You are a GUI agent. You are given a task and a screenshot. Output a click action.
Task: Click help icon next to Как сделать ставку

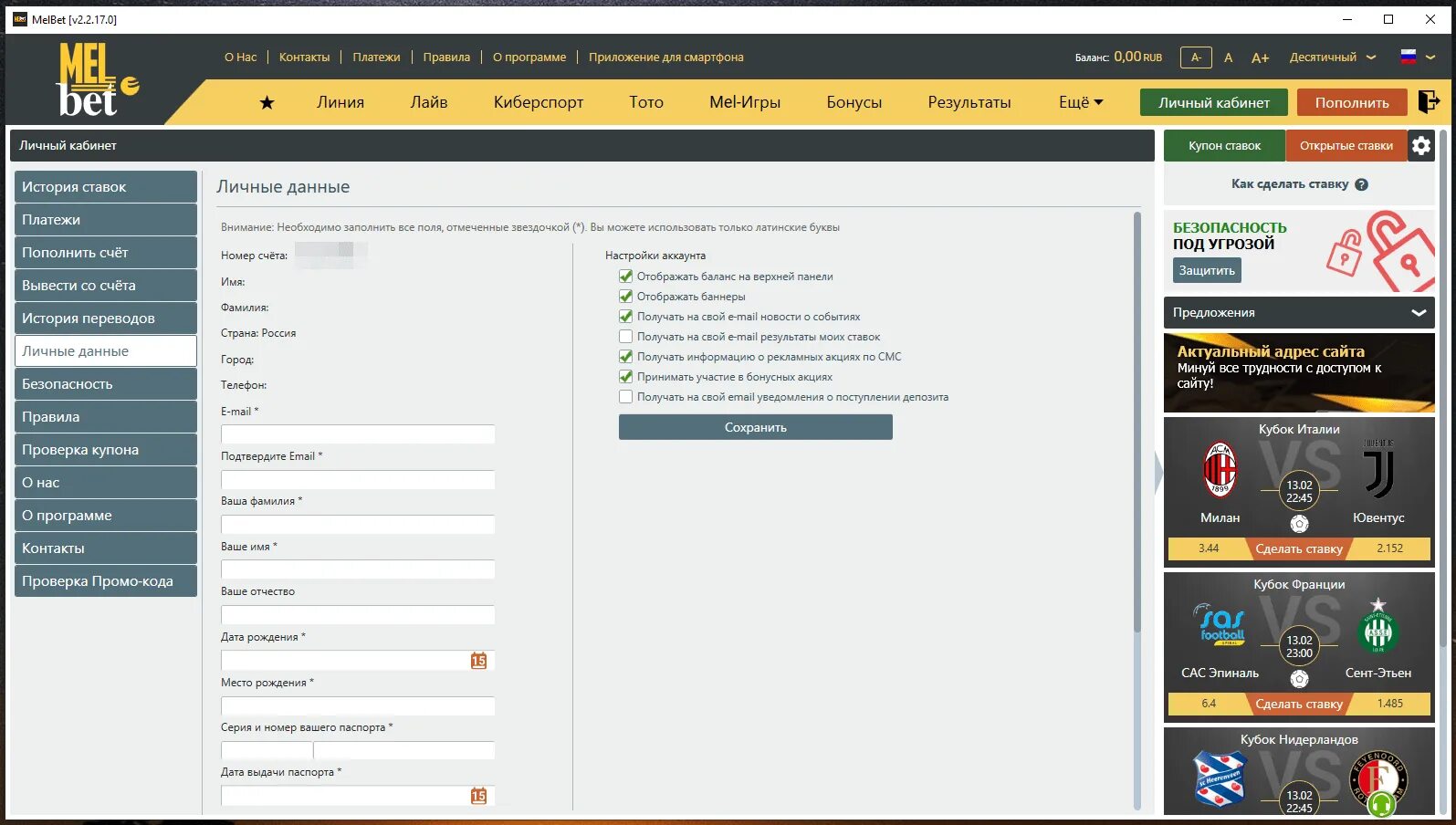pyautogui.click(x=1361, y=184)
